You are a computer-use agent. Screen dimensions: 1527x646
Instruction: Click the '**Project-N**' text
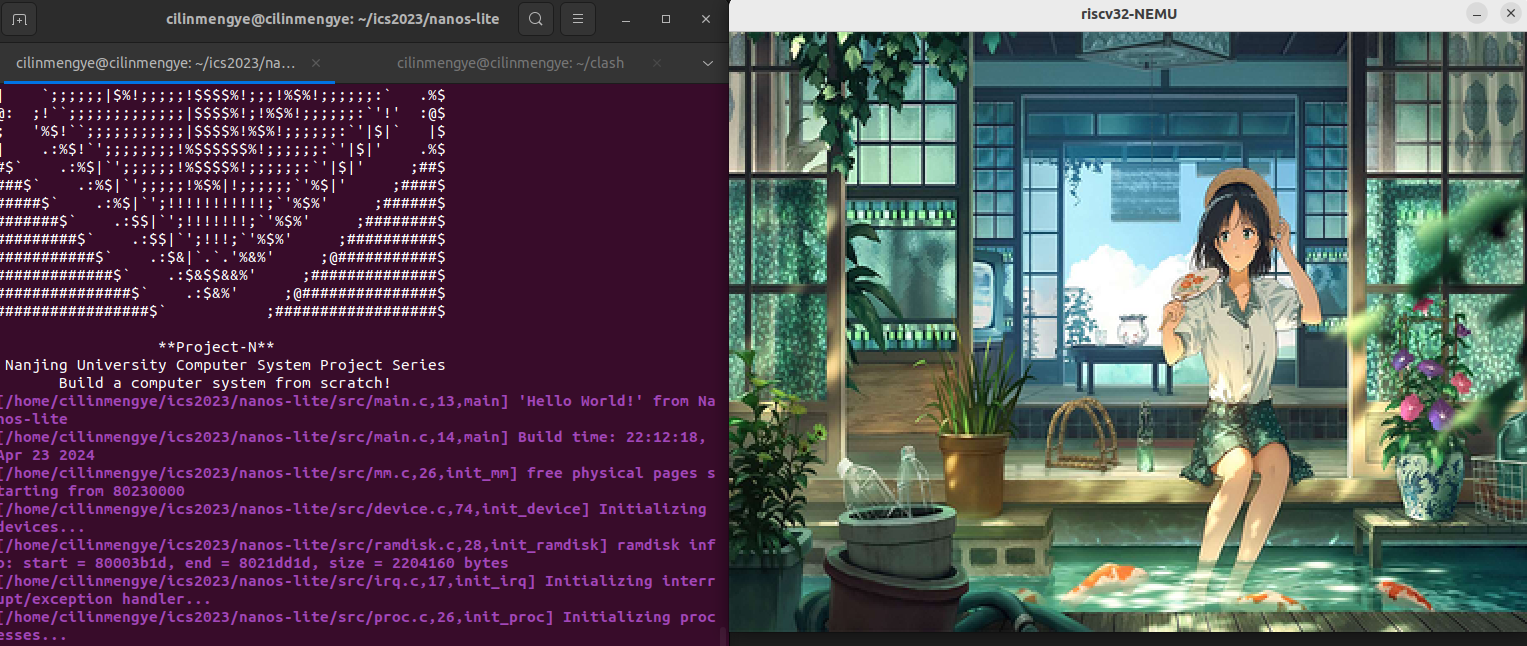(216, 347)
